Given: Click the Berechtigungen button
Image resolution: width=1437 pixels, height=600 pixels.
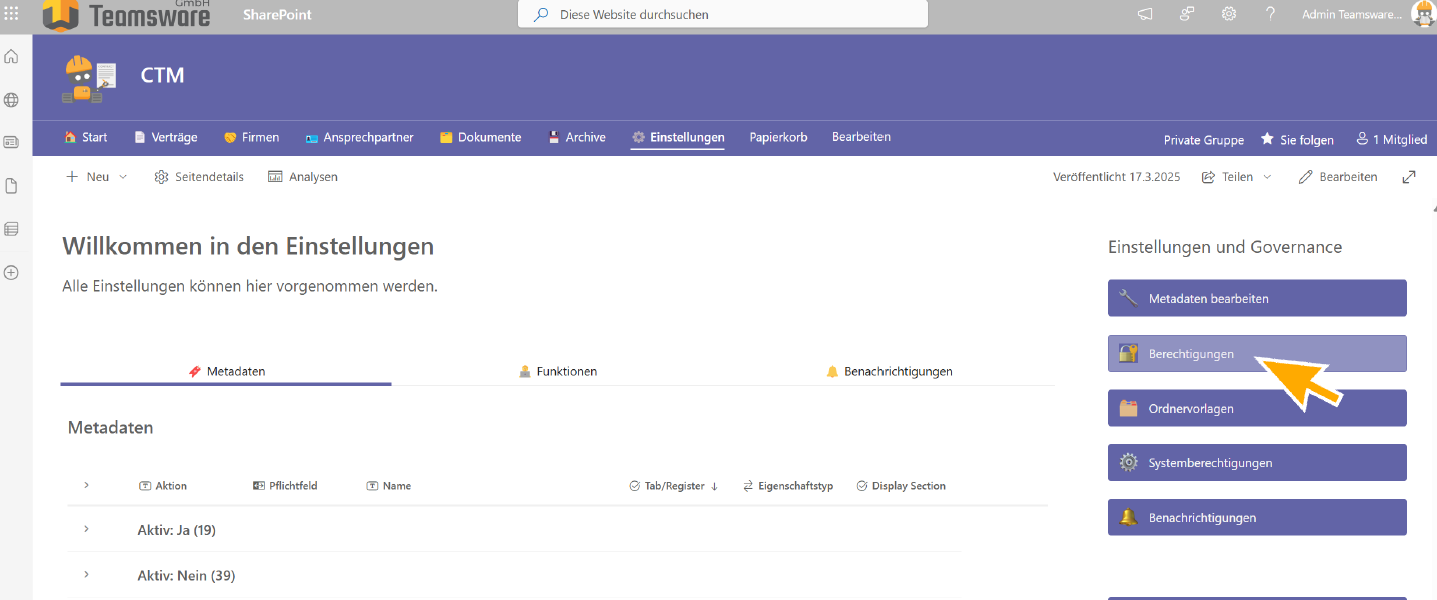Looking at the screenshot, I should (1256, 354).
